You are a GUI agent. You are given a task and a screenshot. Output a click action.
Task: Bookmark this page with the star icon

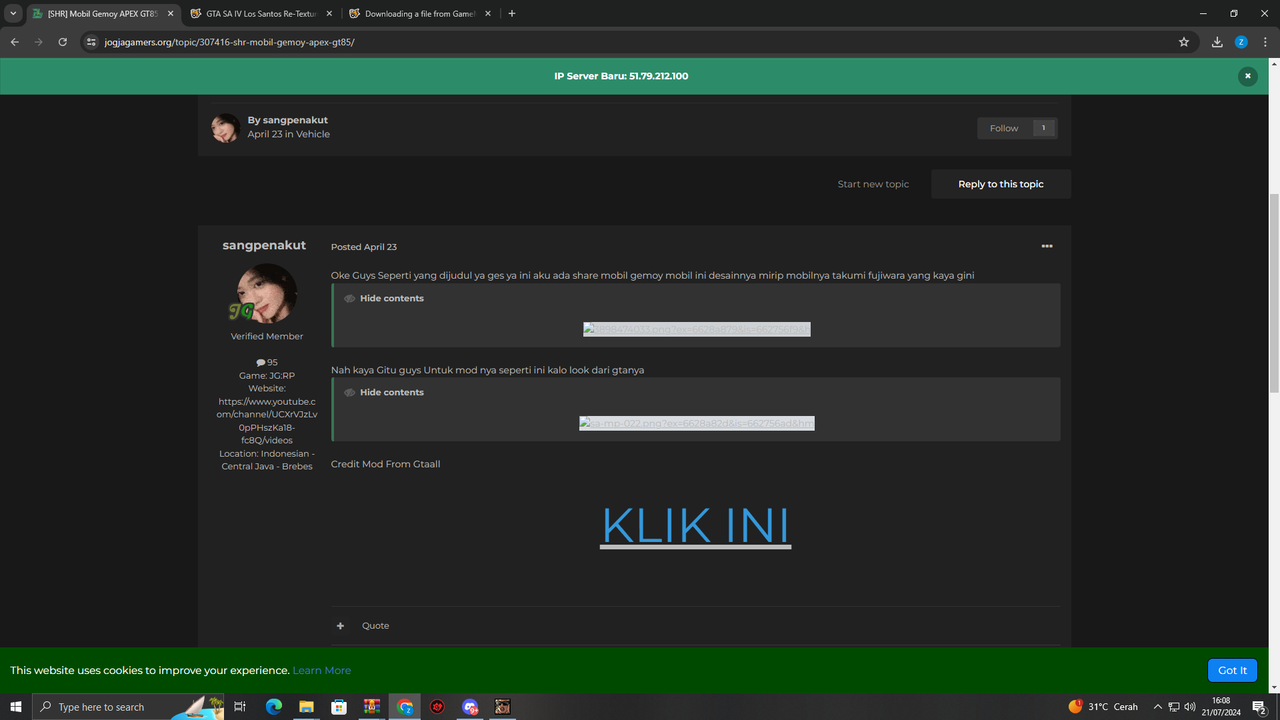click(1184, 42)
